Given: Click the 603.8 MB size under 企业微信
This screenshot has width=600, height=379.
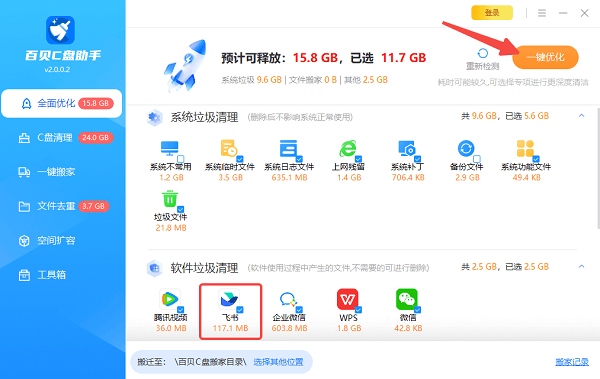Looking at the screenshot, I should (290, 328).
